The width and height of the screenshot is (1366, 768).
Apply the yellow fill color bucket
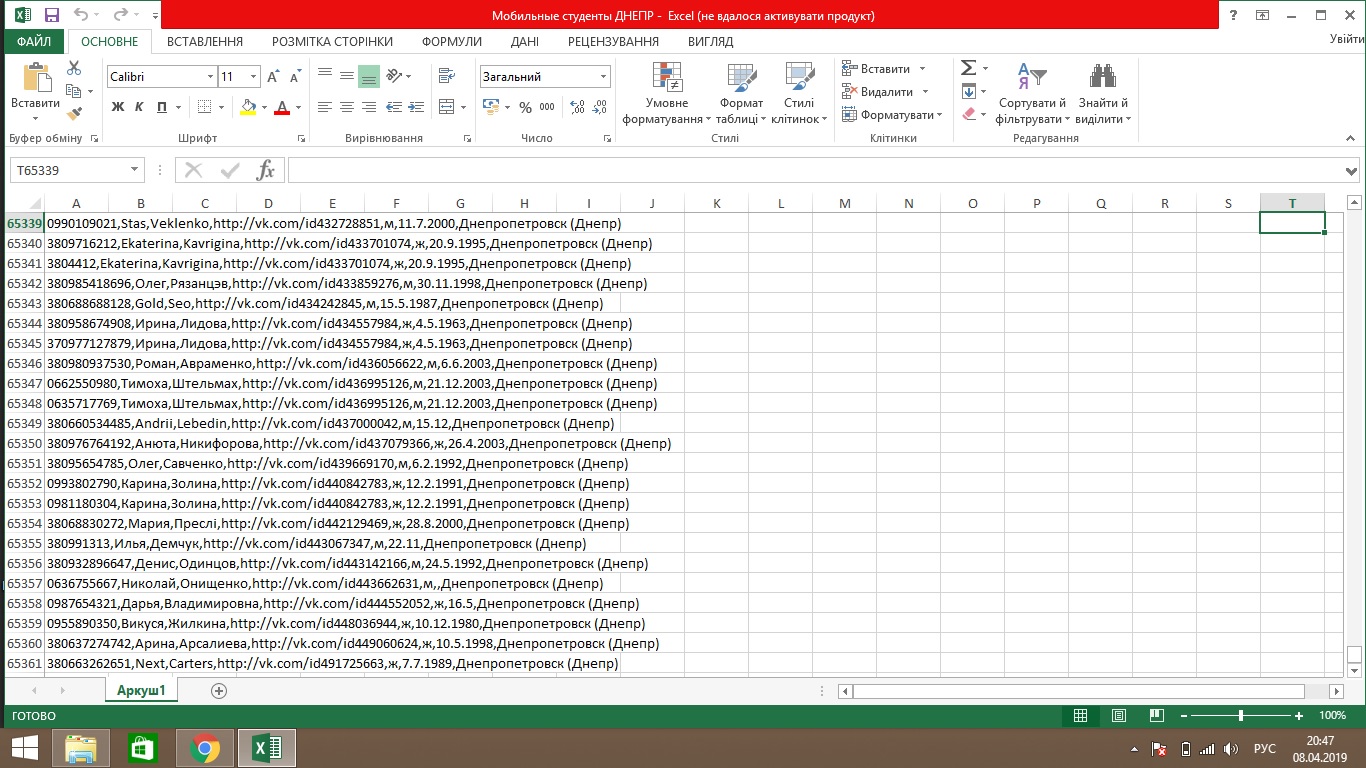click(248, 107)
